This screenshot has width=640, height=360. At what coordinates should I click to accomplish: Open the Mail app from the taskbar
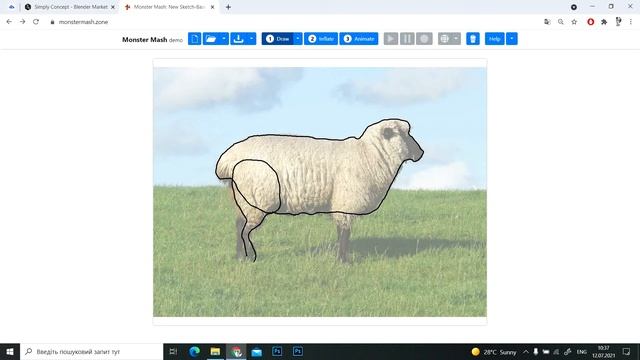(x=257, y=351)
